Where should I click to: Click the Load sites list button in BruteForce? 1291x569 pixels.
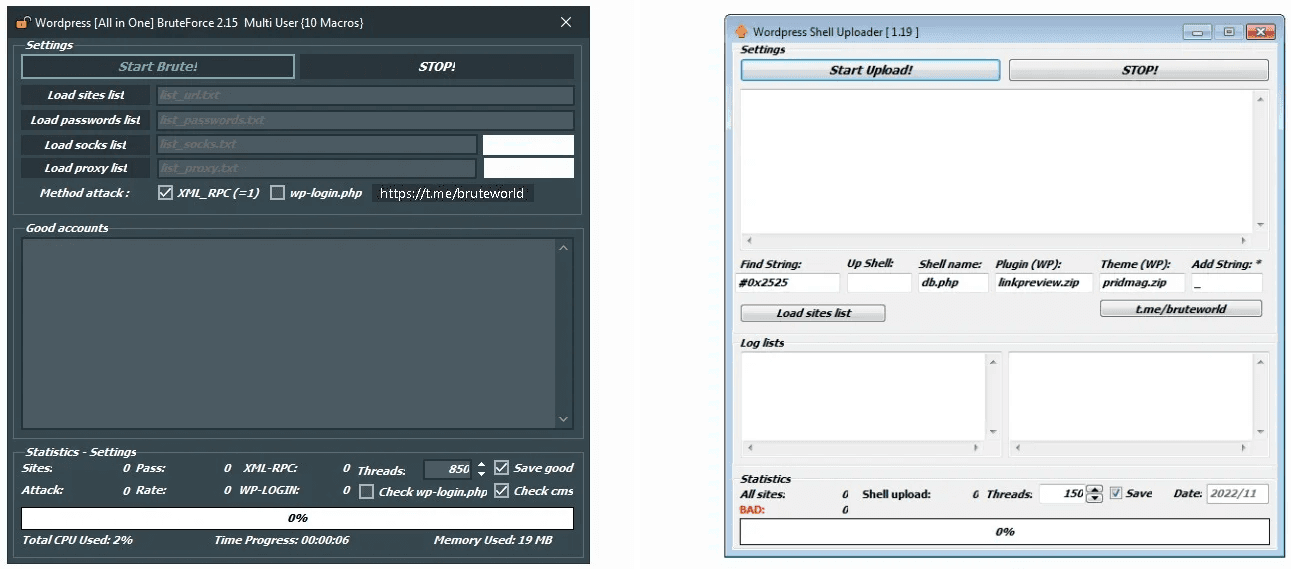[86, 95]
